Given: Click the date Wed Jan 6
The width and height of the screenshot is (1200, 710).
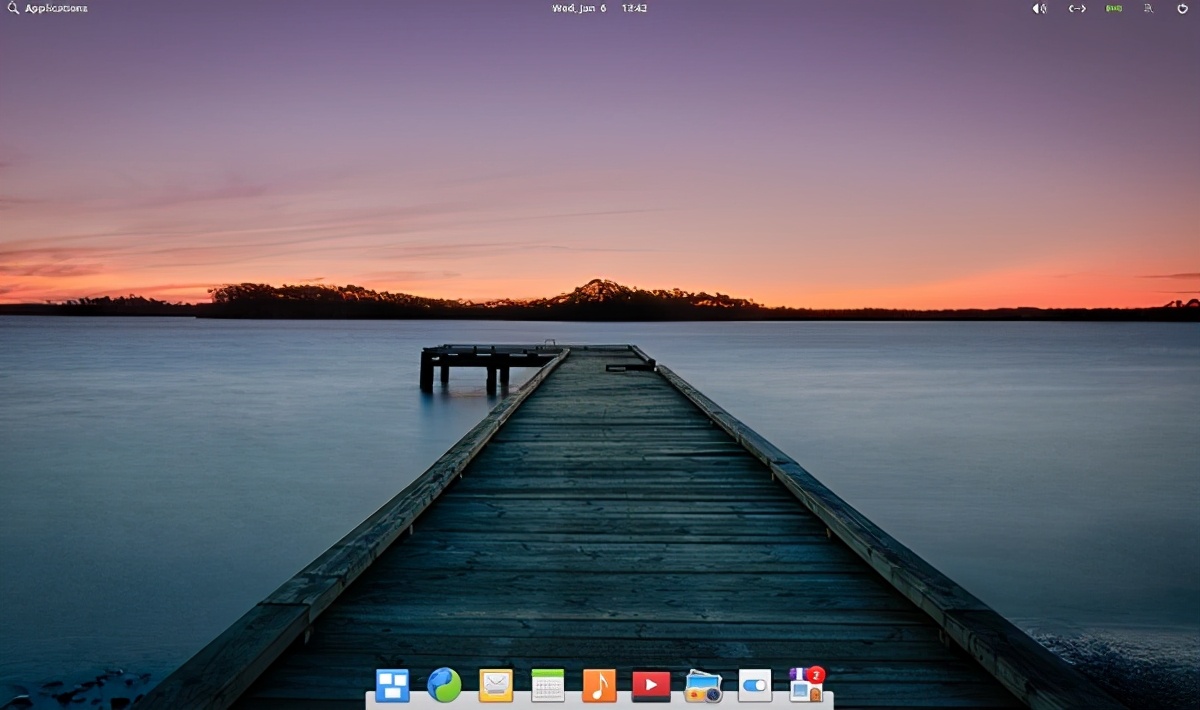Looking at the screenshot, I should 578,8.
